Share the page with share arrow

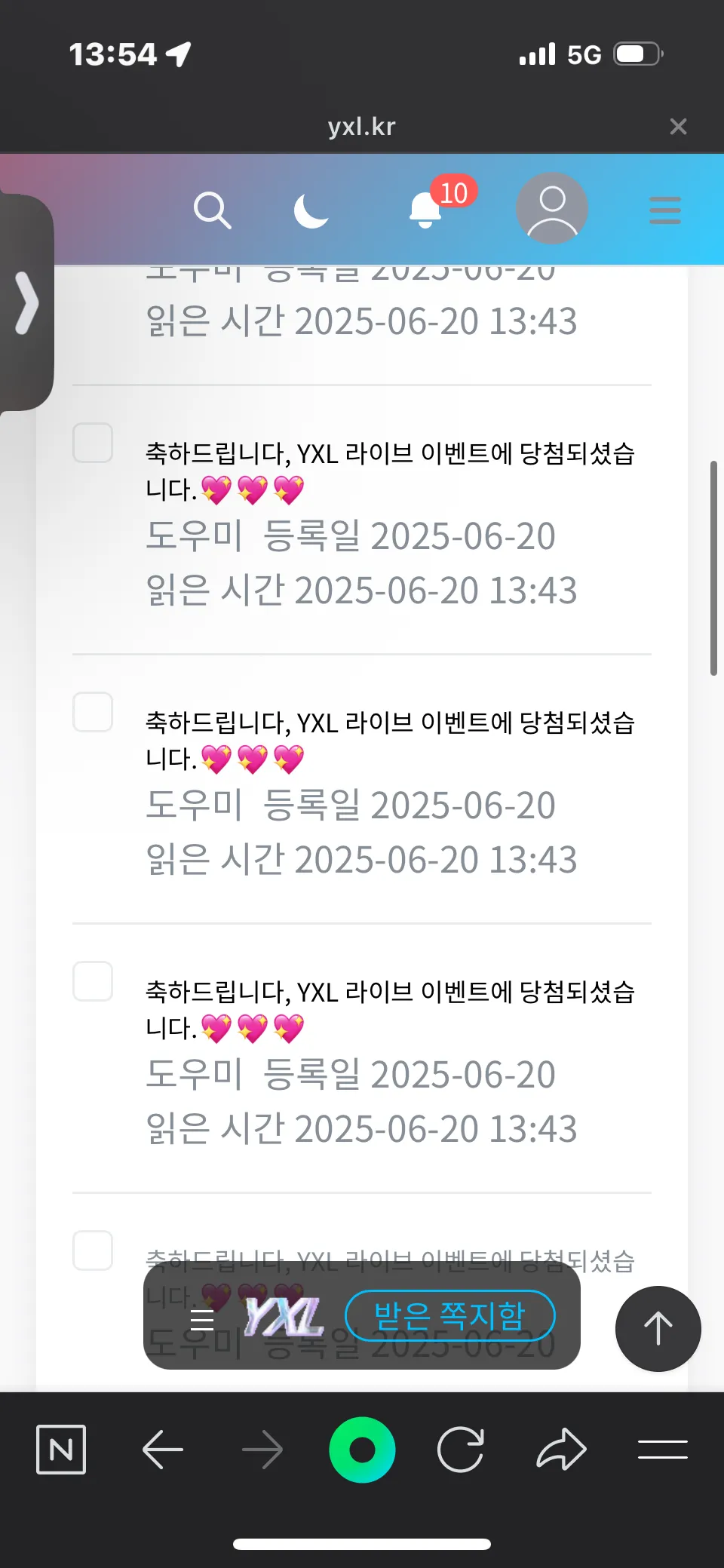561,1449
